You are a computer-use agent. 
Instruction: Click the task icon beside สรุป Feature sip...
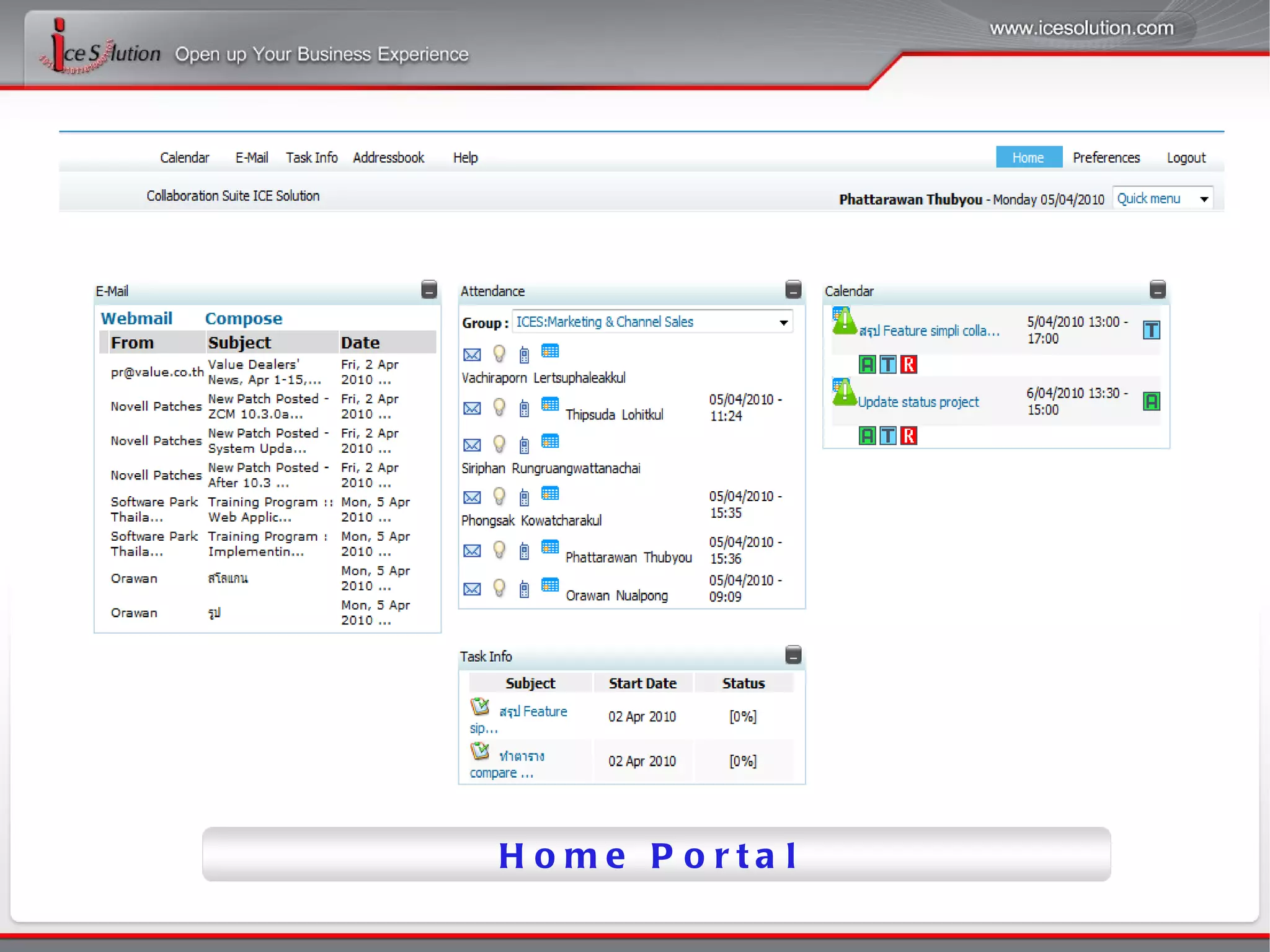(480, 706)
